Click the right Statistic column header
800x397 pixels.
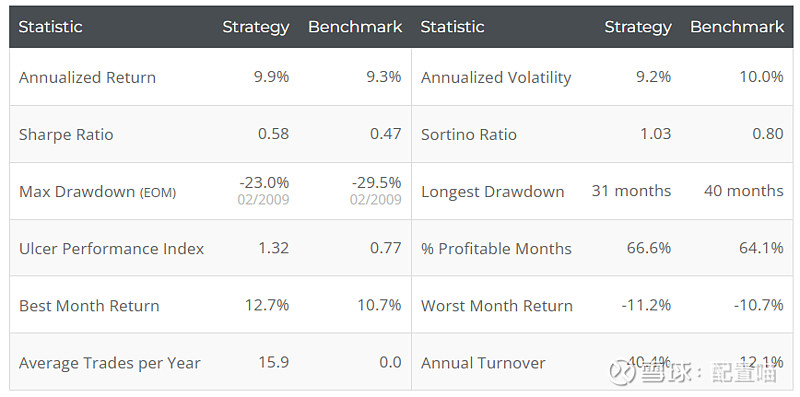453,27
